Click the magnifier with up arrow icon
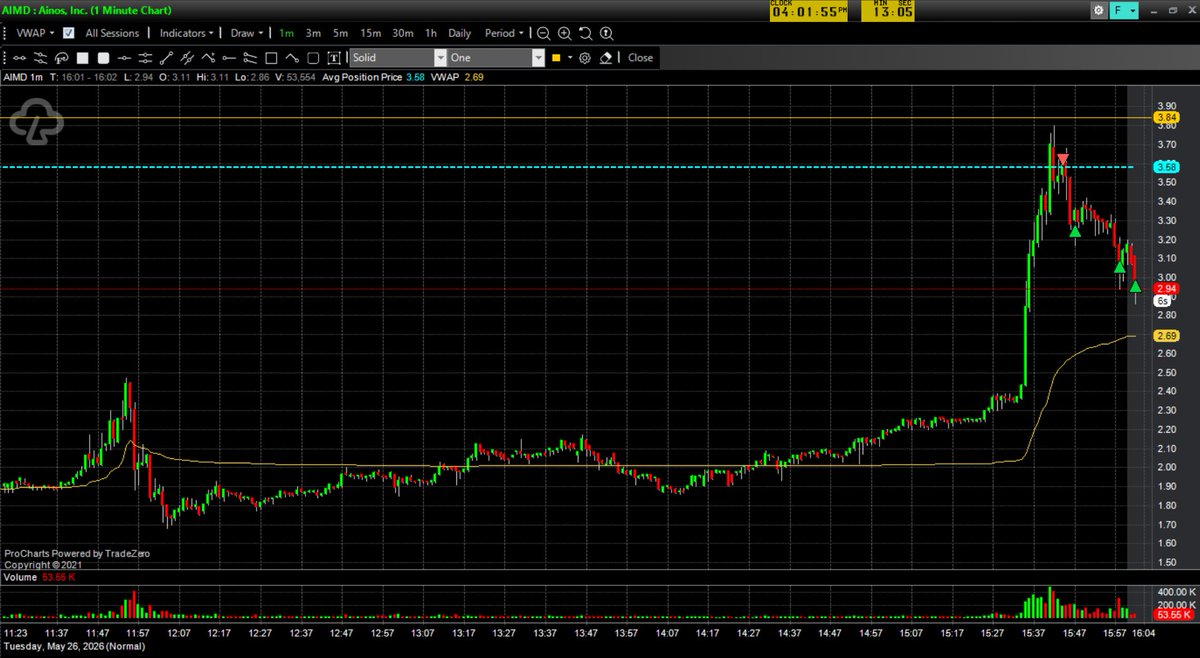1200x658 pixels. coord(607,33)
